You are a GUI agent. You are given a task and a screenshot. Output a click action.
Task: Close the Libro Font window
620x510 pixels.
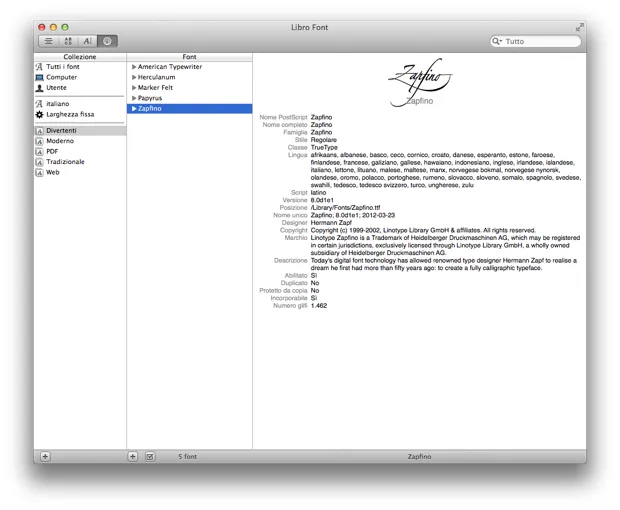pyautogui.click(x=42, y=27)
